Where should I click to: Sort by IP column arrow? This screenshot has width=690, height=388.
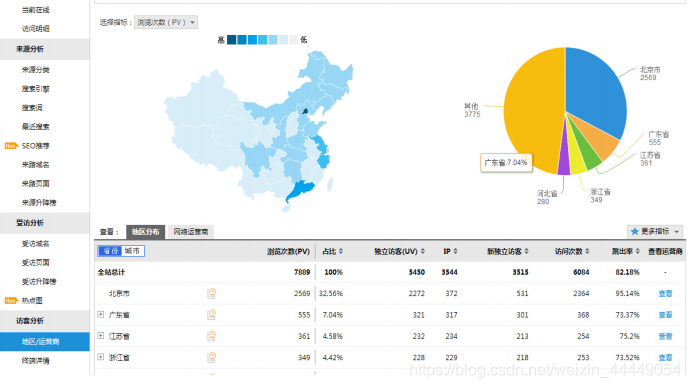pyautogui.click(x=455, y=251)
